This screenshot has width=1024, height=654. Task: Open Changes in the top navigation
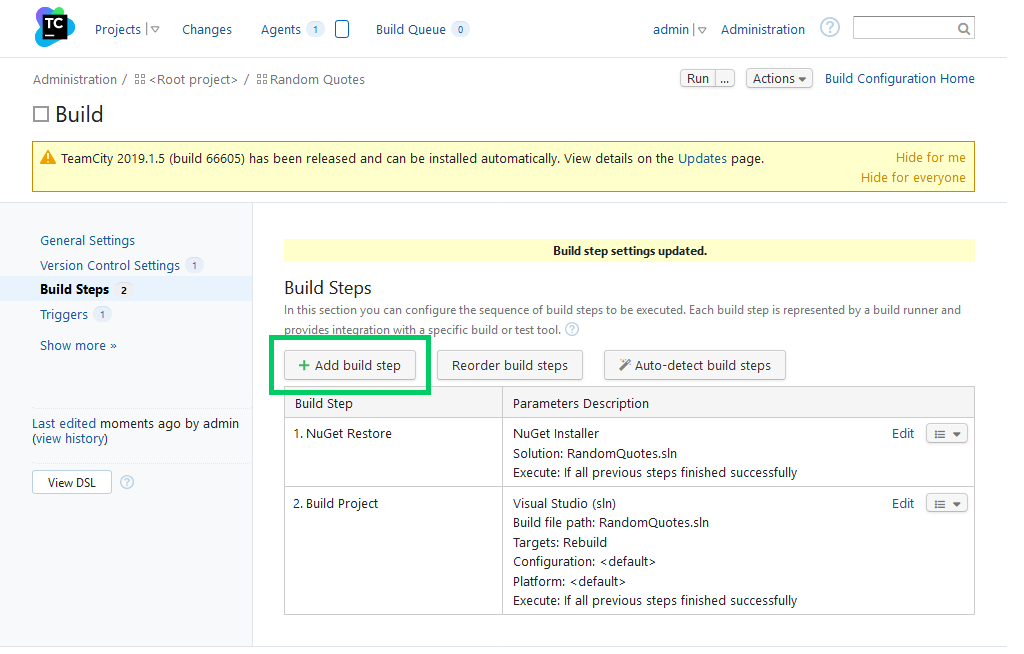[x=207, y=29]
